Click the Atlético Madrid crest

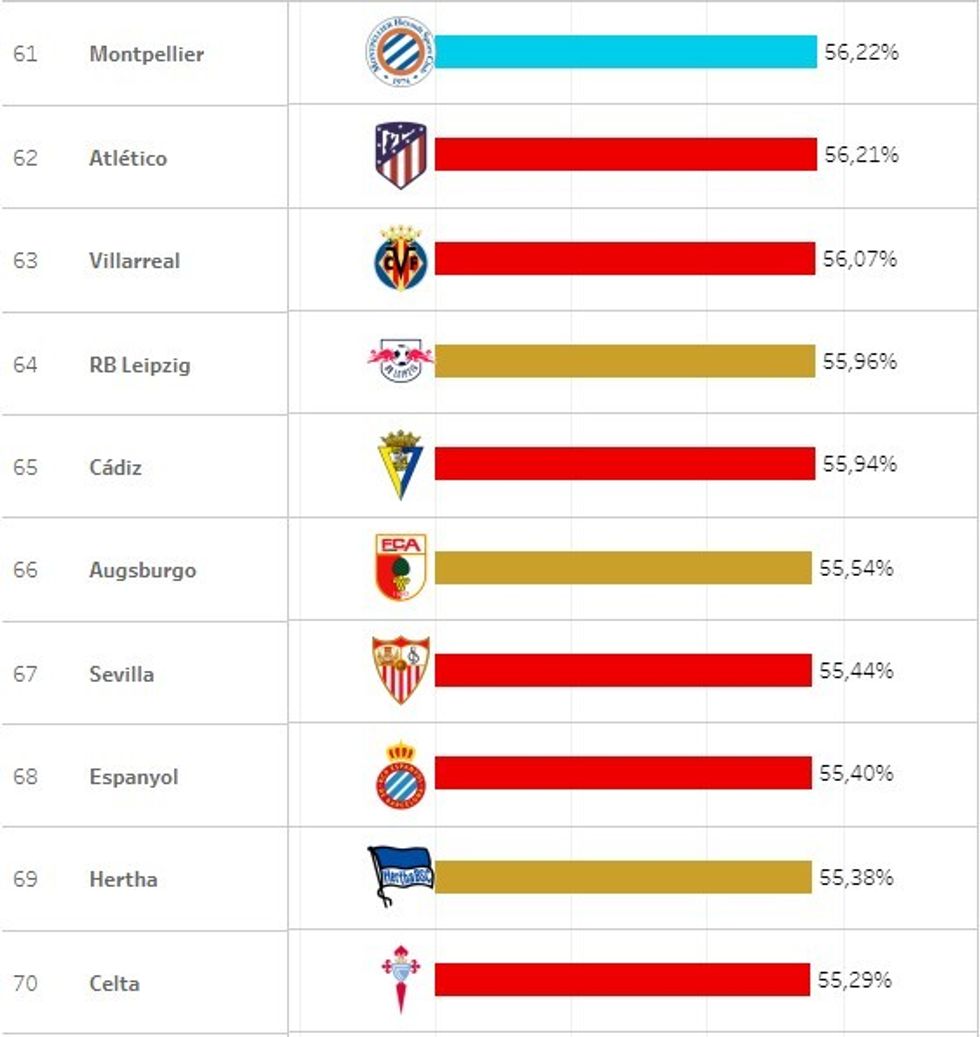(x=401, y=155)
